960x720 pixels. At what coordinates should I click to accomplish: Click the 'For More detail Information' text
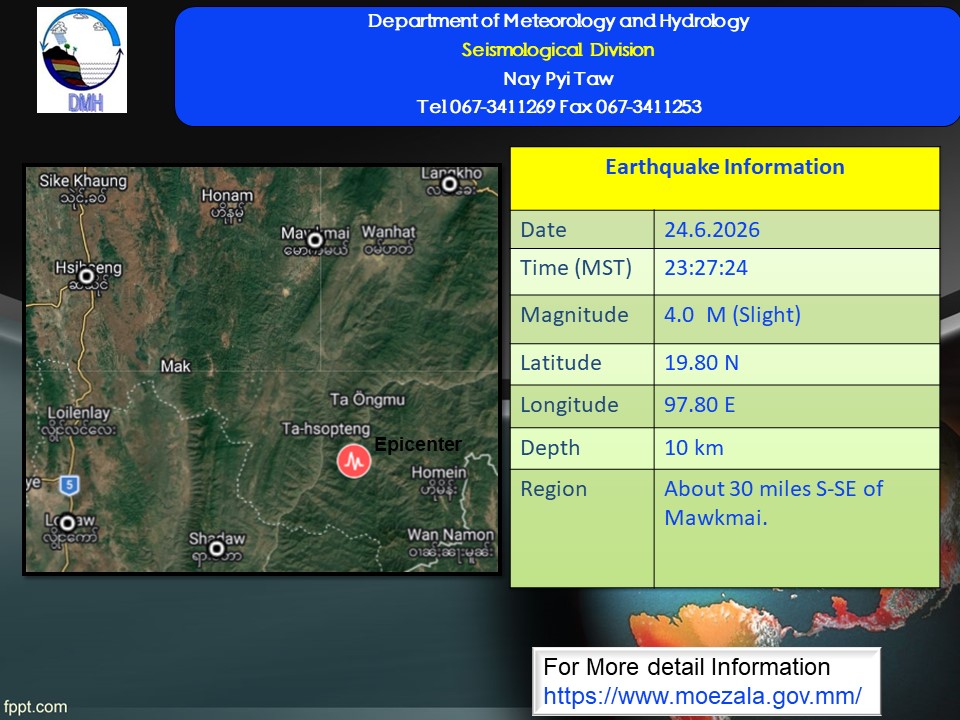(x=687, y=667)
